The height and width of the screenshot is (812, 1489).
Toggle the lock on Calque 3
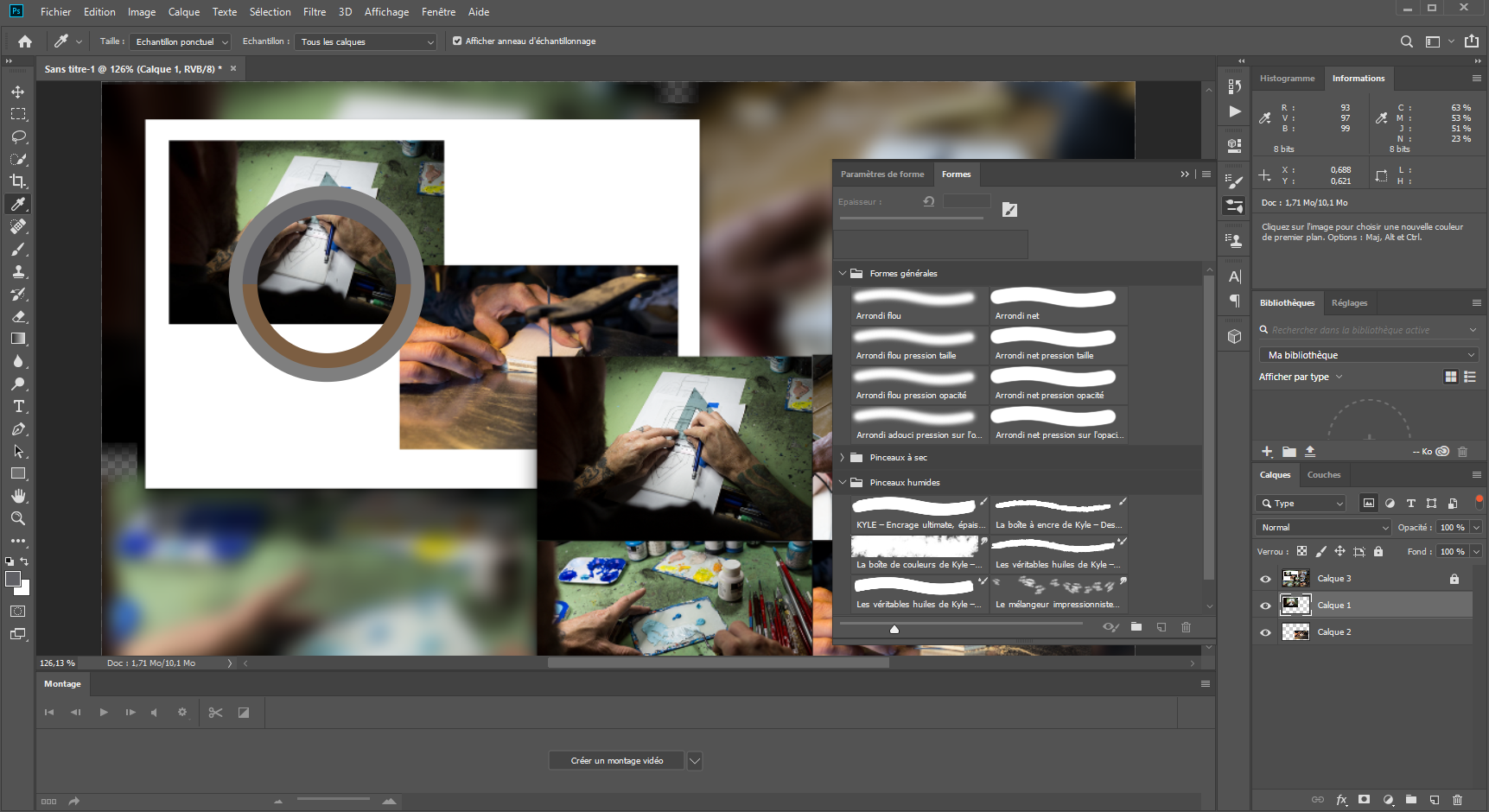coord(1454,578)
